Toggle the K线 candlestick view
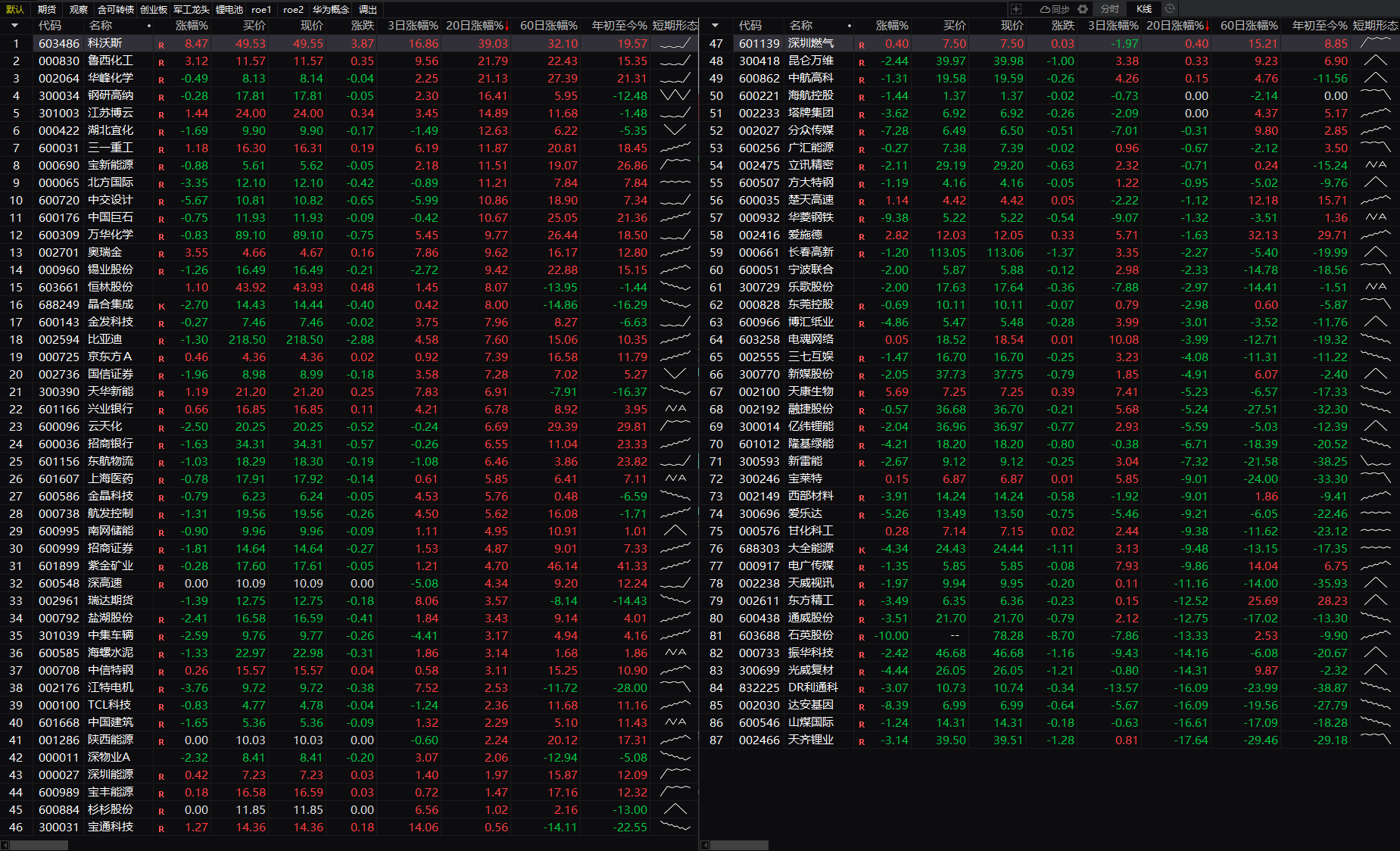Image resolution: width=1400 pixels, height=851 pixels. 1144,9
